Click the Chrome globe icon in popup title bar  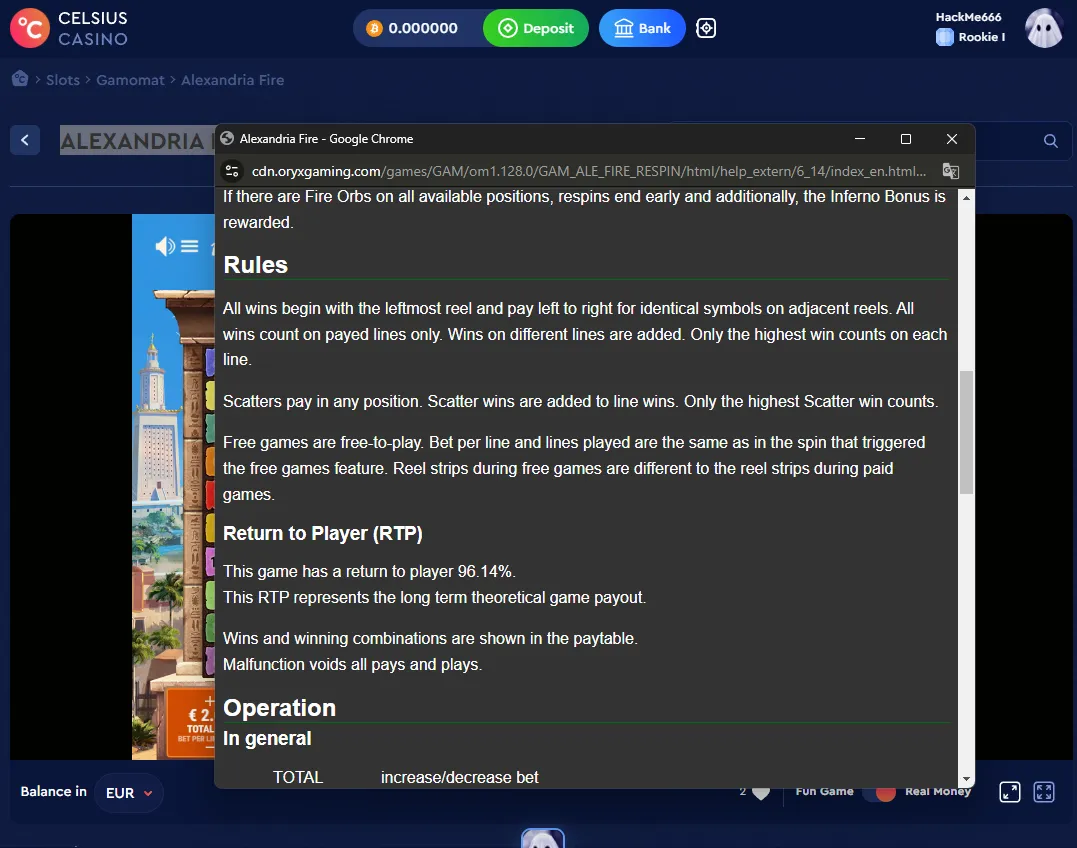click(227, 139)
